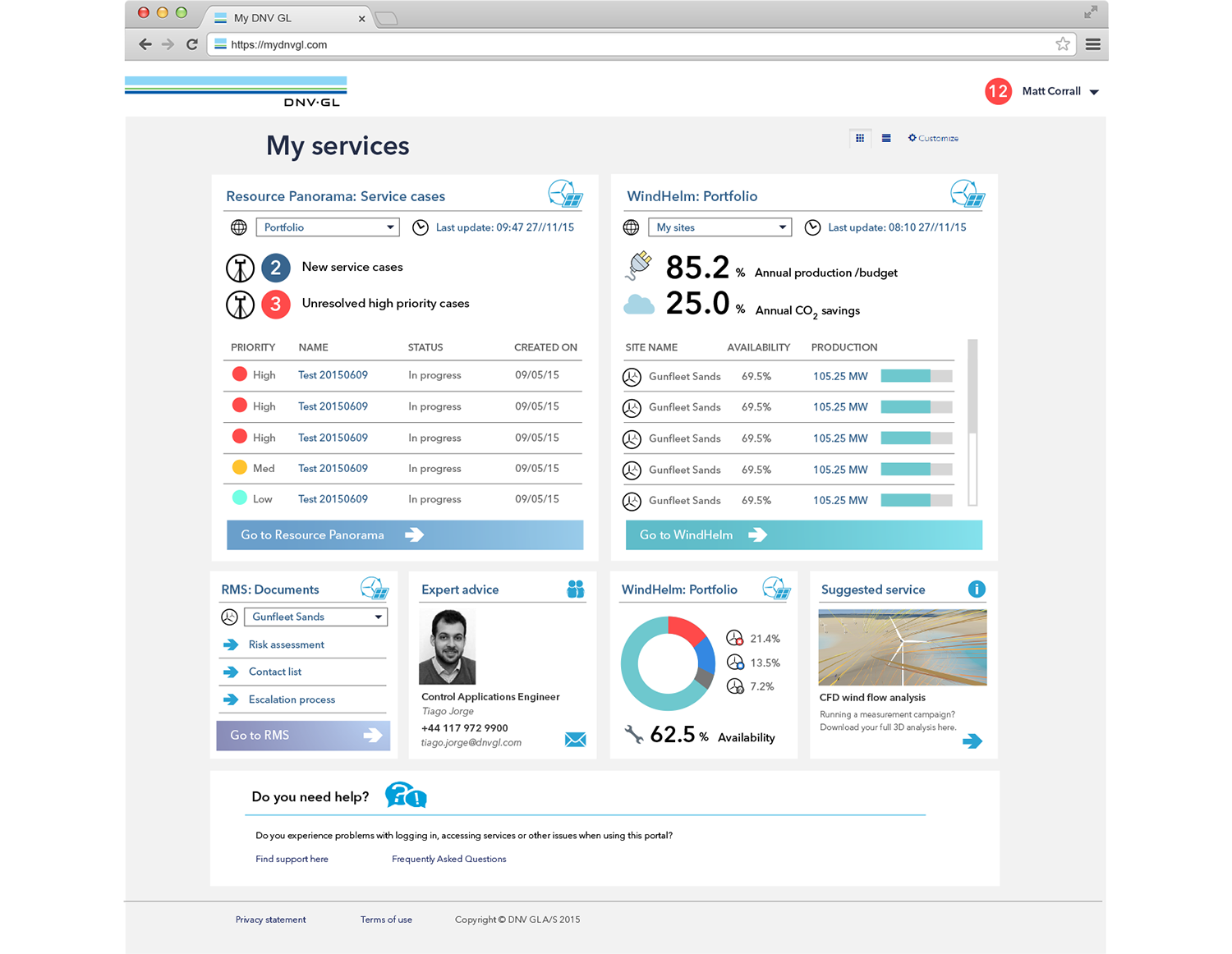
Task: Click the globe icon beside My sites
Action: 631,227
